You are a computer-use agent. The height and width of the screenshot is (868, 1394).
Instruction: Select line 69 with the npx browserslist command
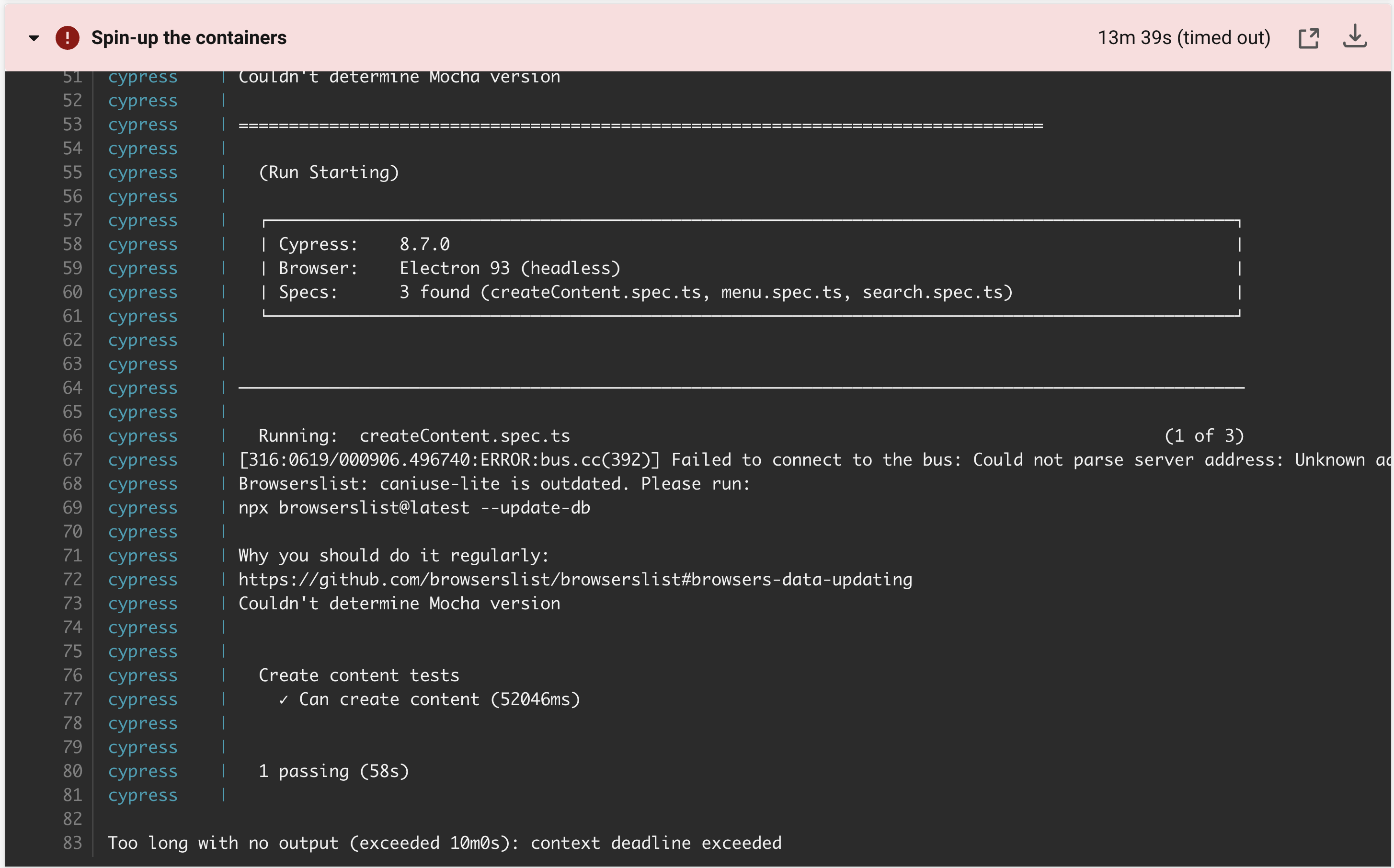72,507
